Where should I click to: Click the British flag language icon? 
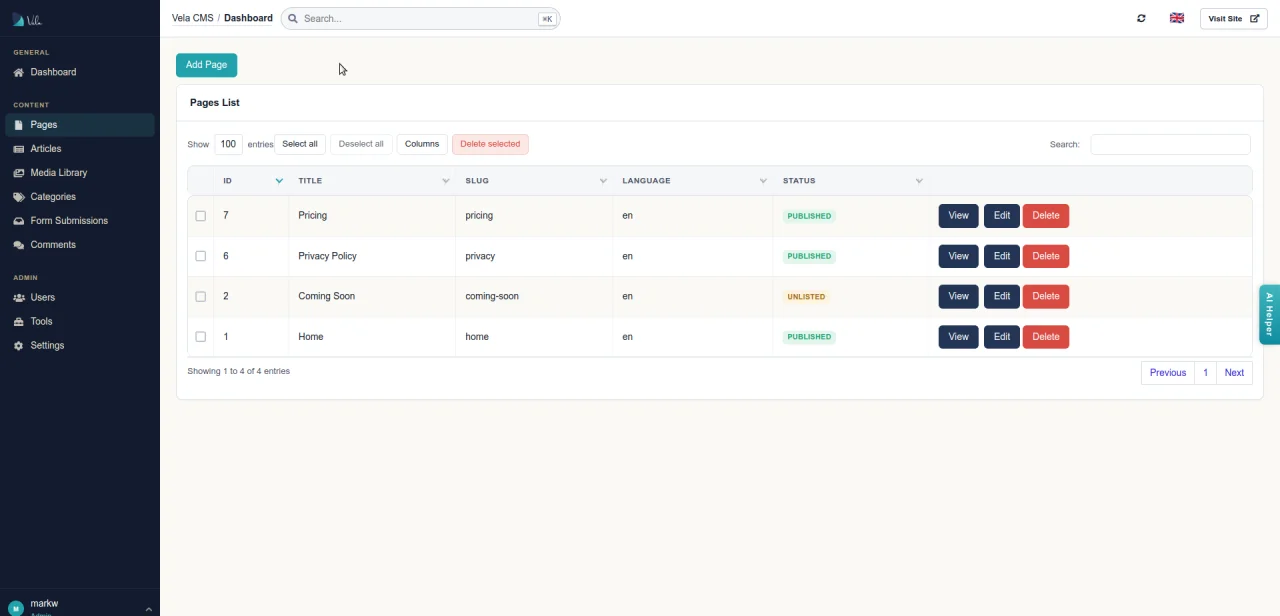pyautogui.click(x=1176, y=17)
